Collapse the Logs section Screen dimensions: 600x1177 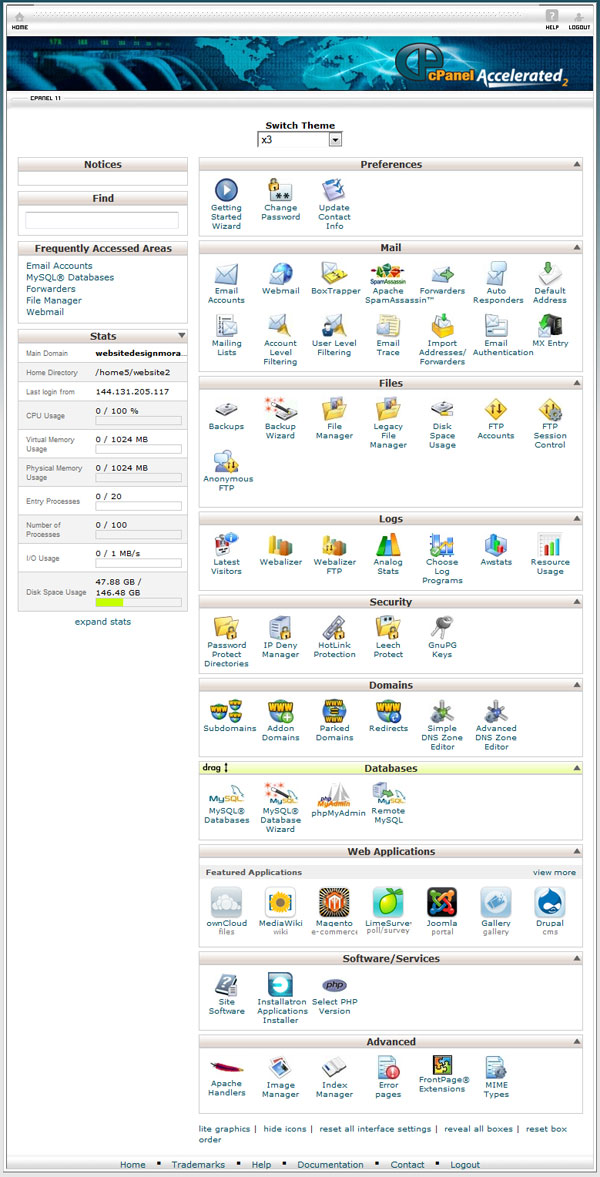click(576, 519)
